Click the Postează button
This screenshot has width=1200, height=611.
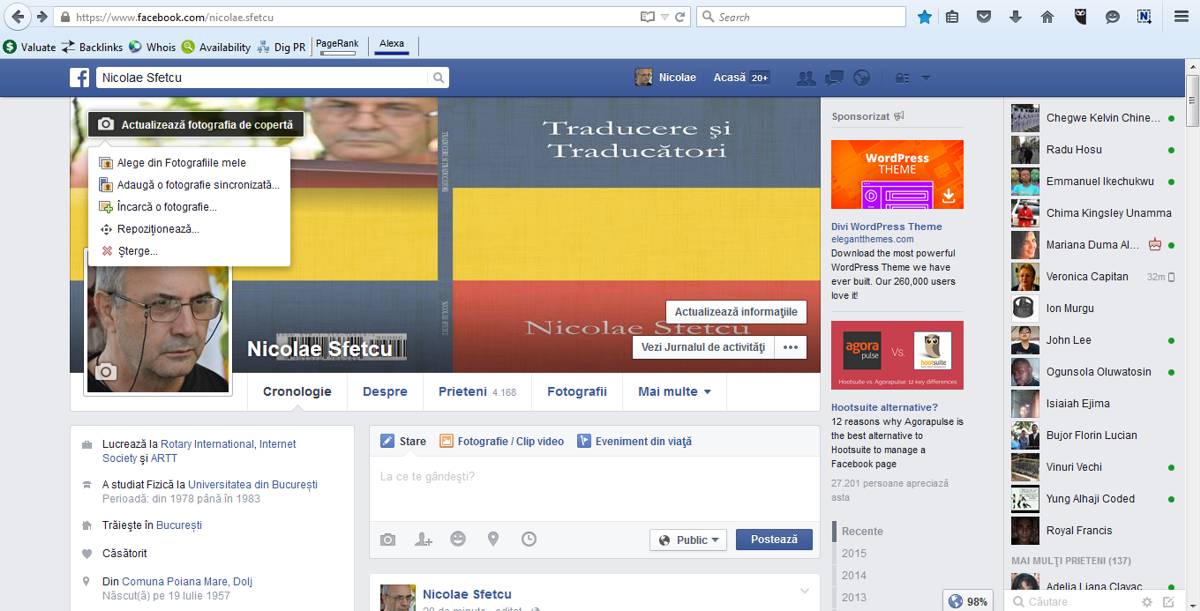tap(774, 540)
